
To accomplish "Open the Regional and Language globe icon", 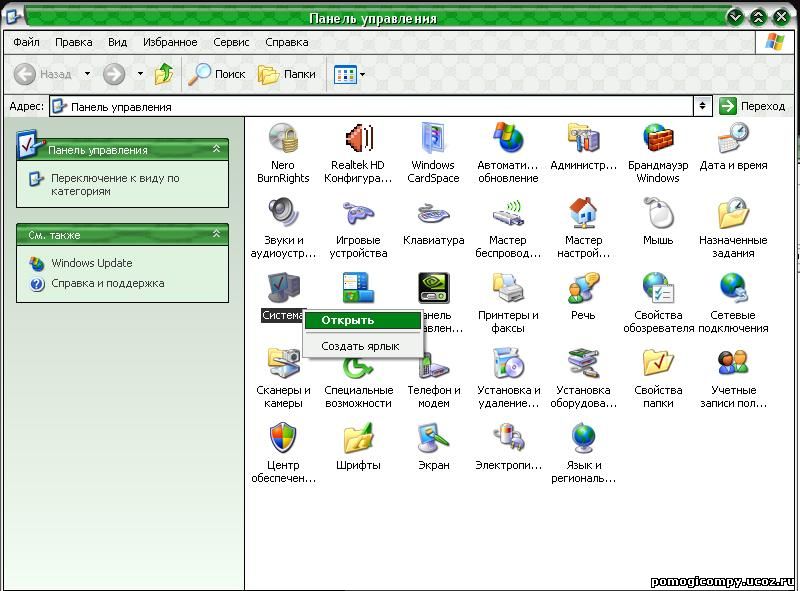I will [x=583, y=438].
